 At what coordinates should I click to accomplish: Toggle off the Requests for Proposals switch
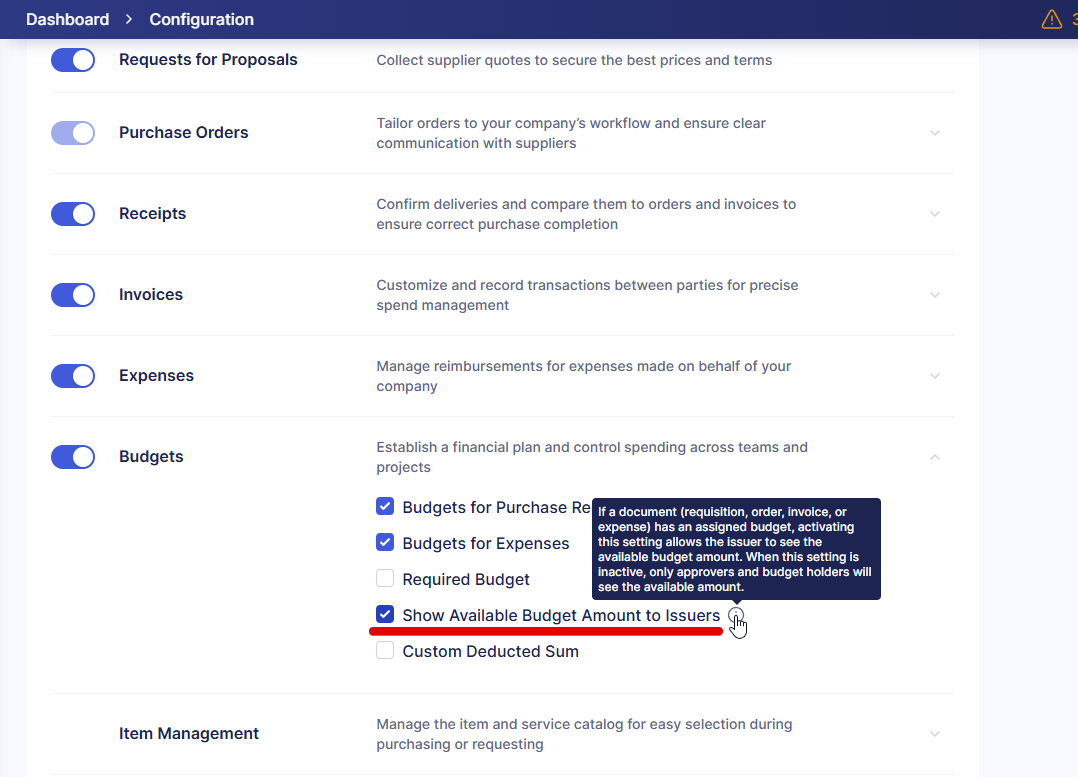pos(73,60)
